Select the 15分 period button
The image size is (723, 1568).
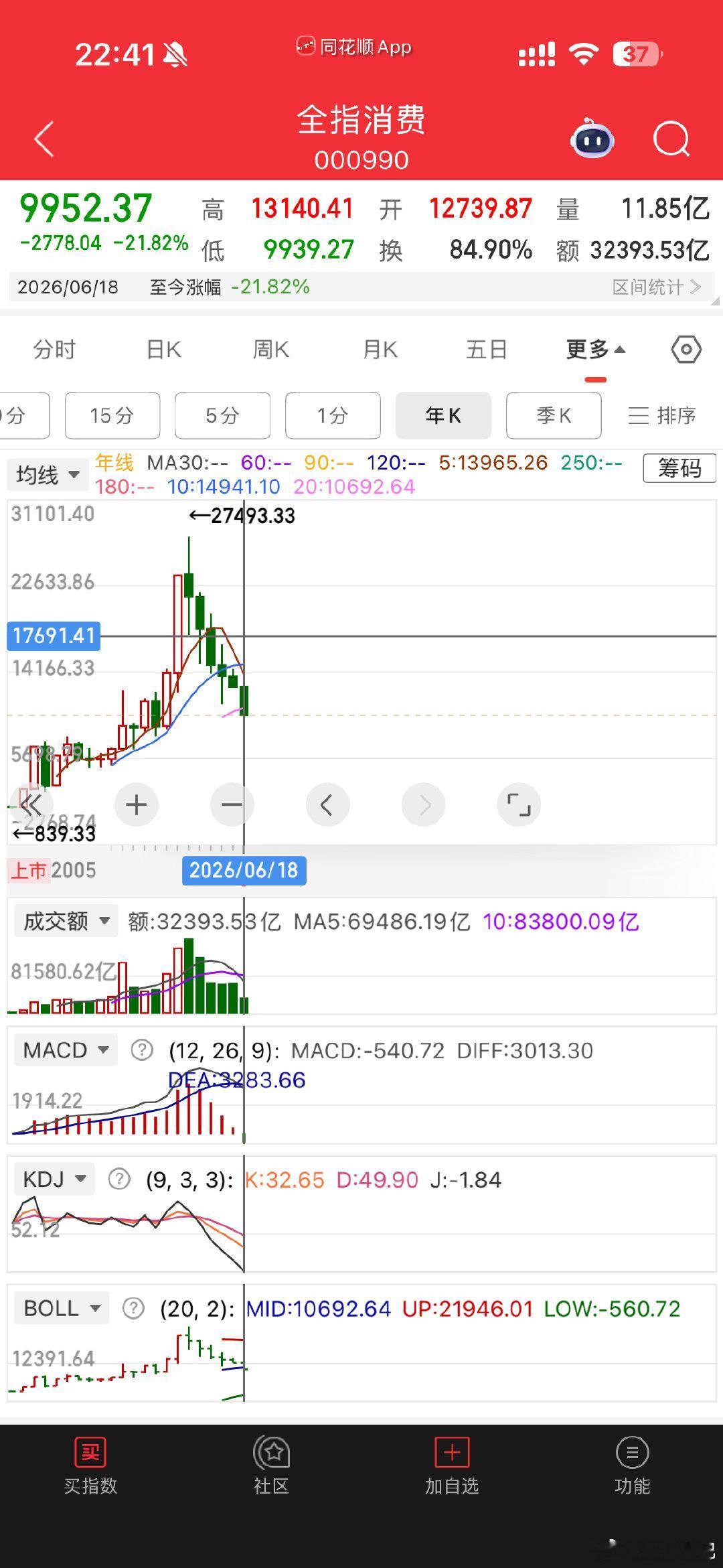(112, 415)
